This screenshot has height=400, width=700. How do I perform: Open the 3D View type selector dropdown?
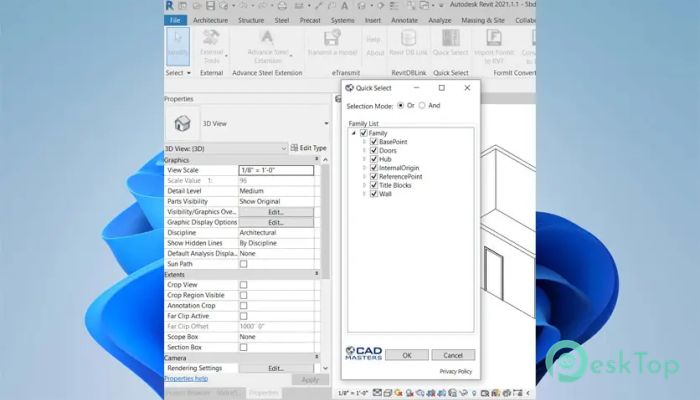pyautogui.click(x=326, y=124)
